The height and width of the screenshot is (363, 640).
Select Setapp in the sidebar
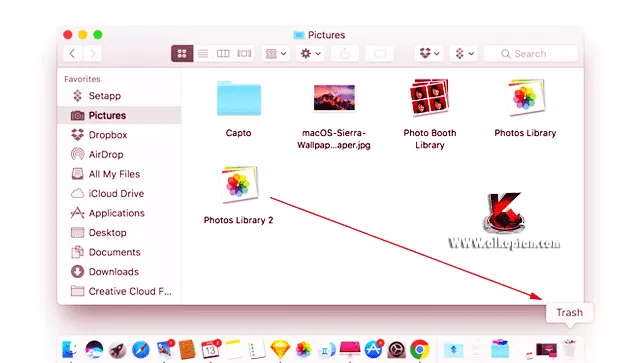tap(119, 96)
